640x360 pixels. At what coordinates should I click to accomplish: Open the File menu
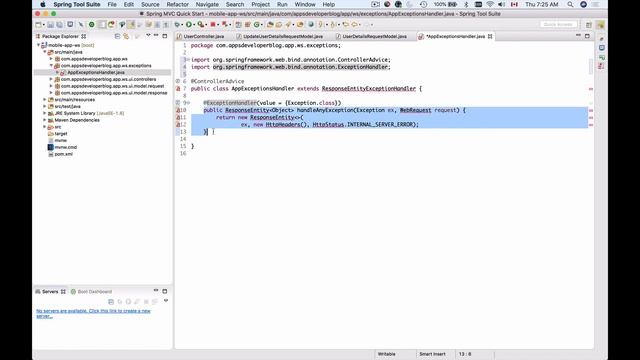112,4
